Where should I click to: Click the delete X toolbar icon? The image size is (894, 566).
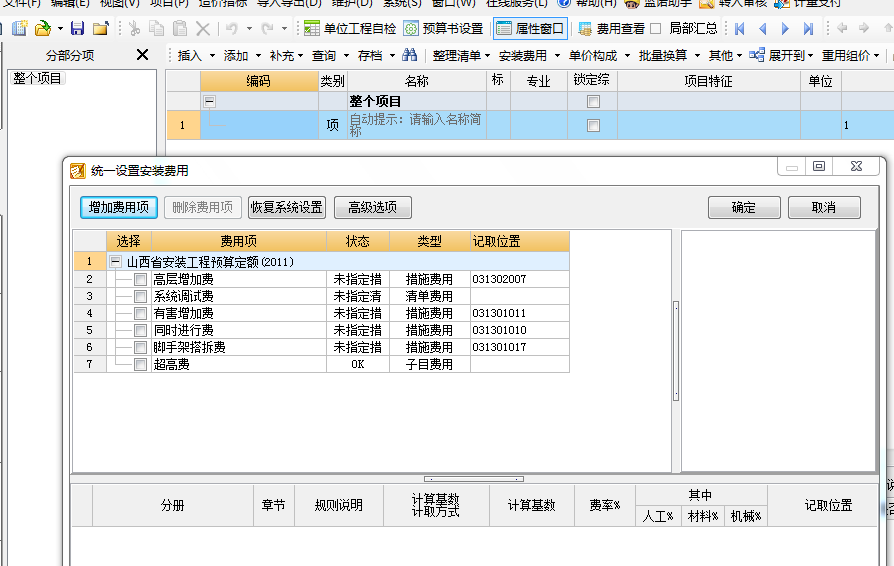tap(203, 28)
